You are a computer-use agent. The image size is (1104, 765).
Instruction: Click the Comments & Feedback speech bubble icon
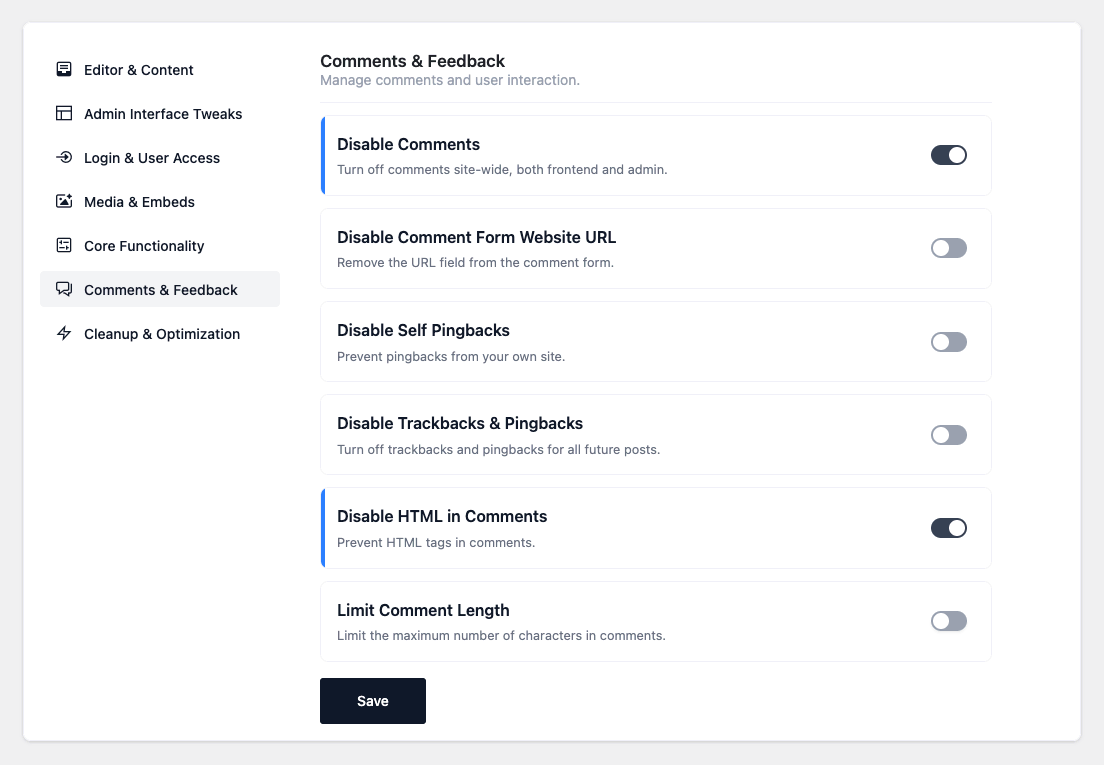point(64,290)
